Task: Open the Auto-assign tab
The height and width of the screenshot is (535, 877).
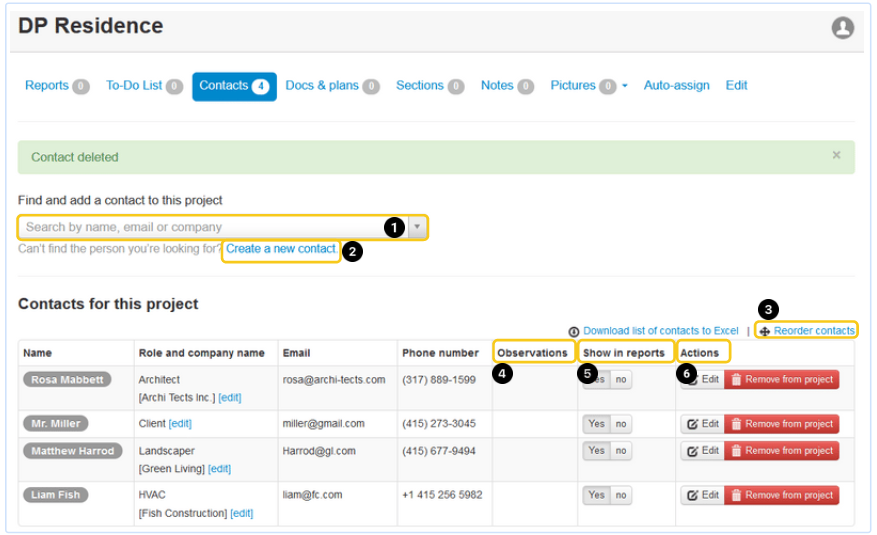Action: [x=676, y=86]
